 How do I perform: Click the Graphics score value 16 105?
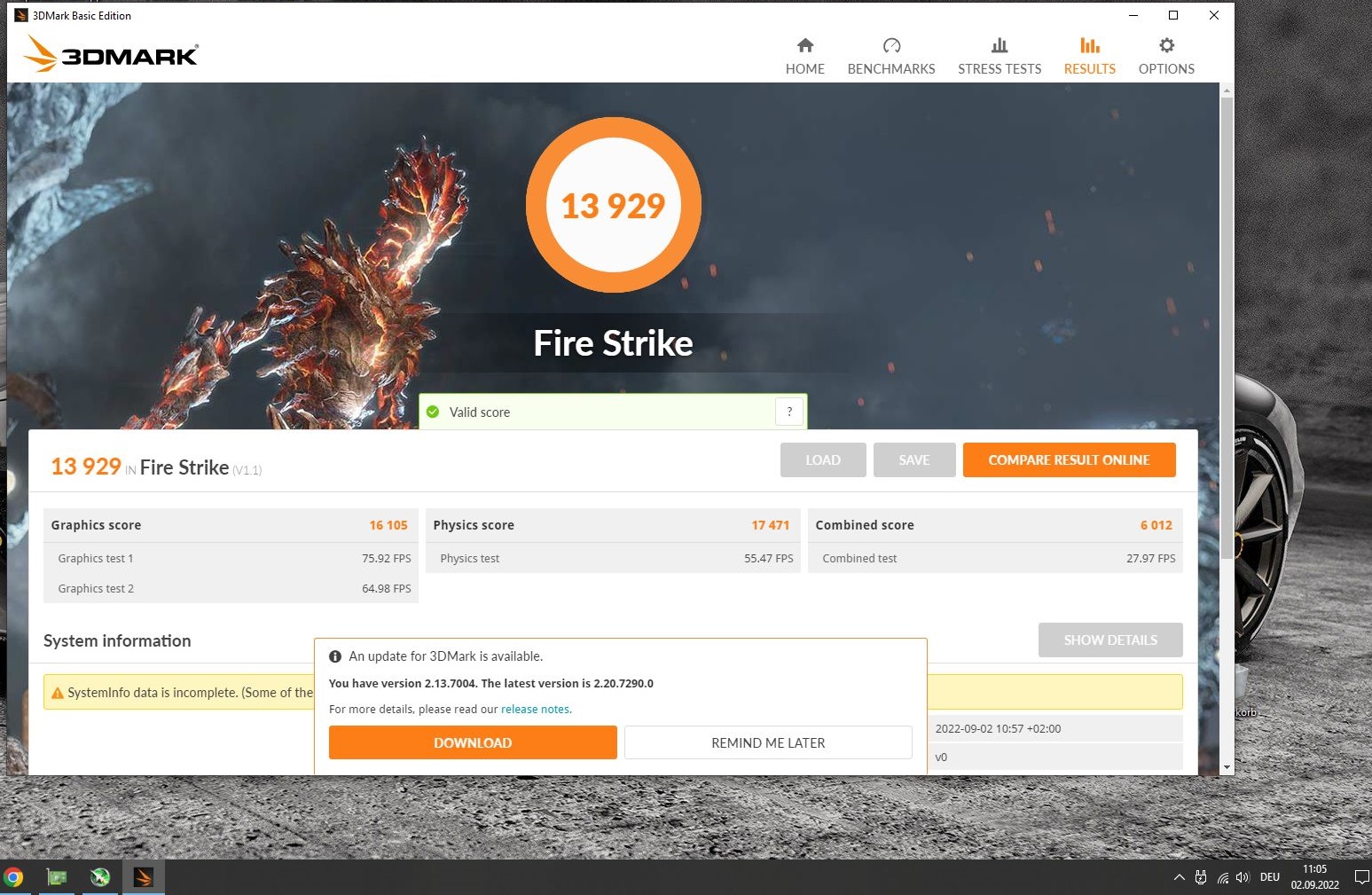click(388, 525)
